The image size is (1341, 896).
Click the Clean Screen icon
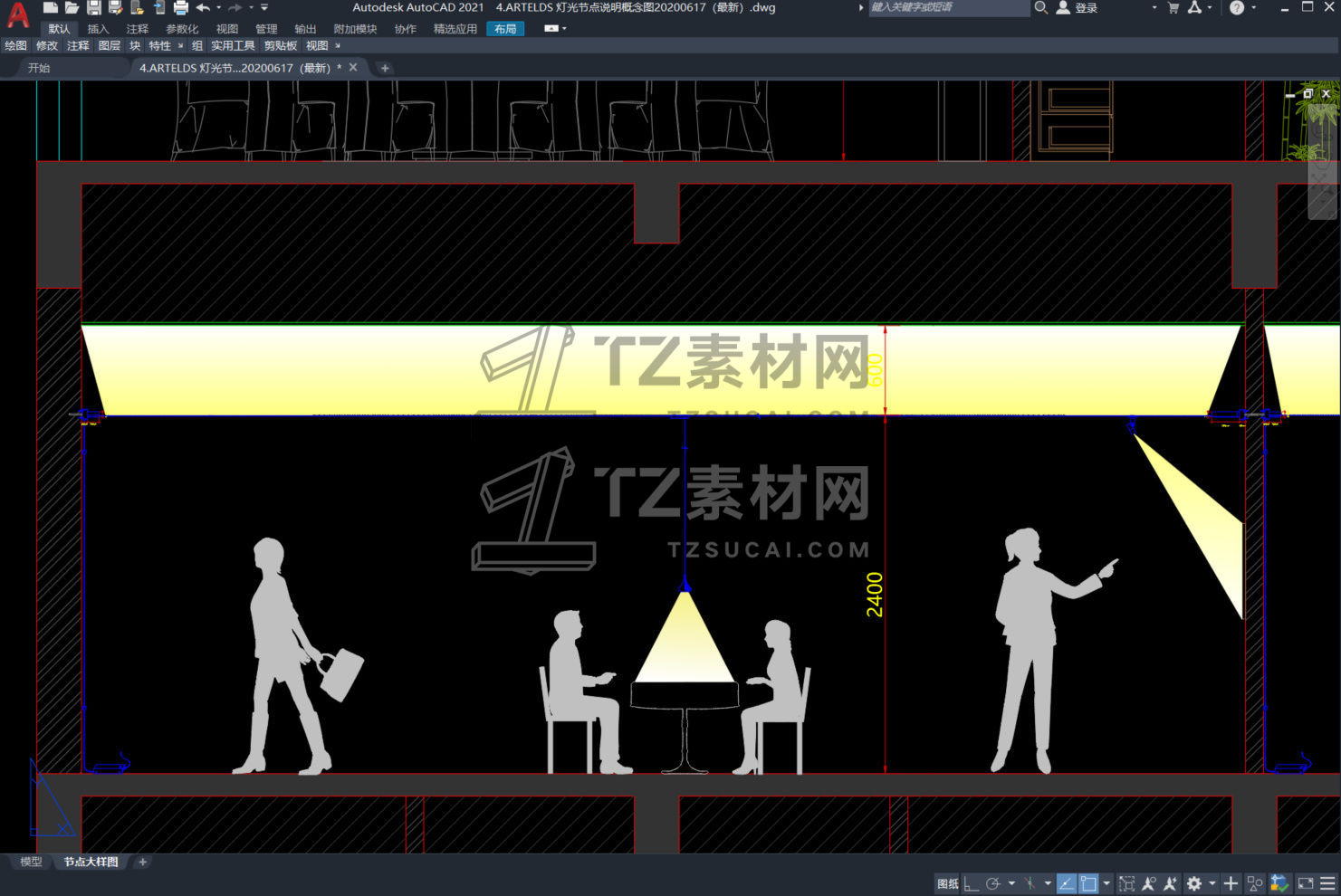1305,883
